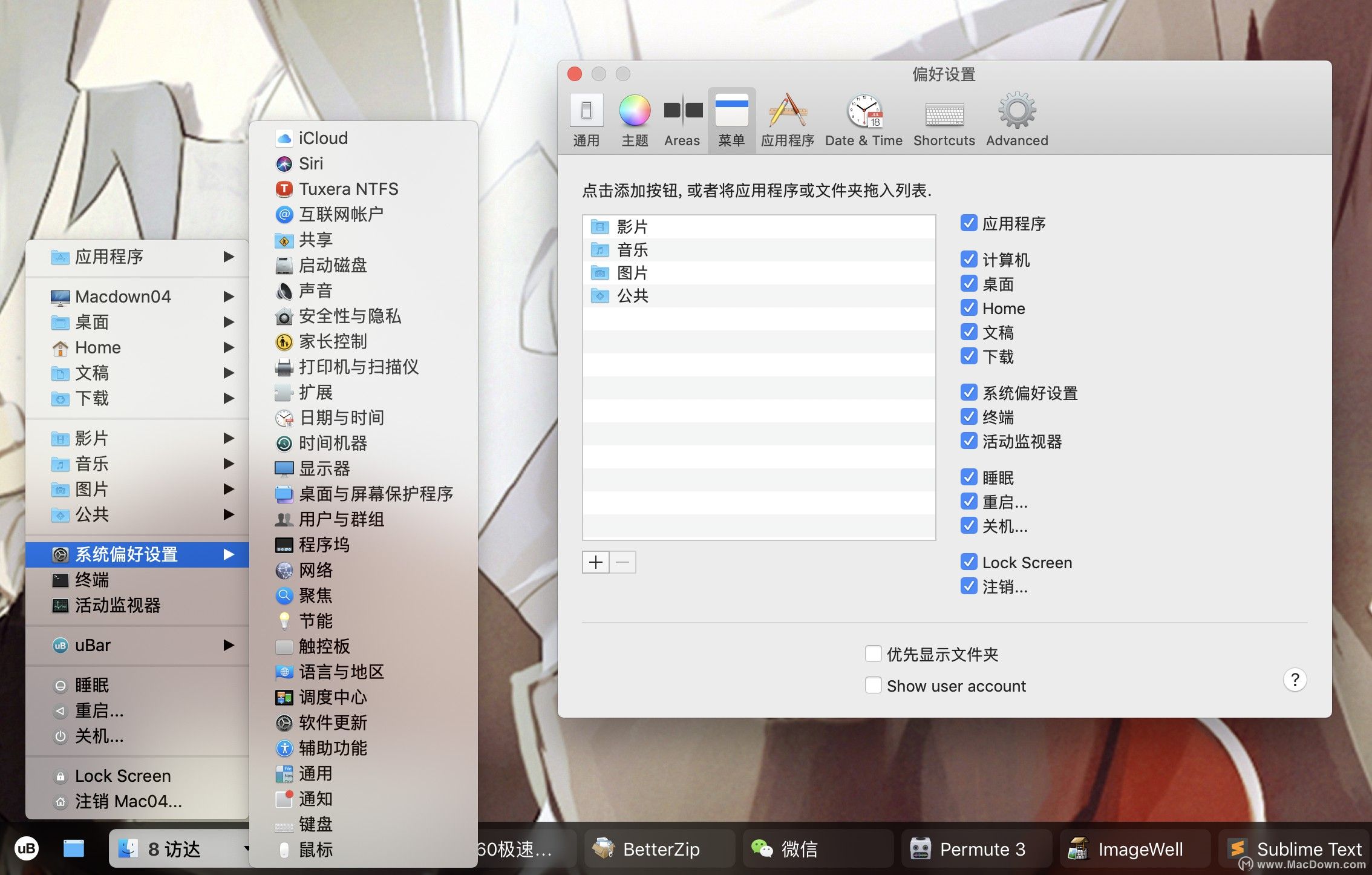Expand the uBar submenu arrow

point(229,645)
